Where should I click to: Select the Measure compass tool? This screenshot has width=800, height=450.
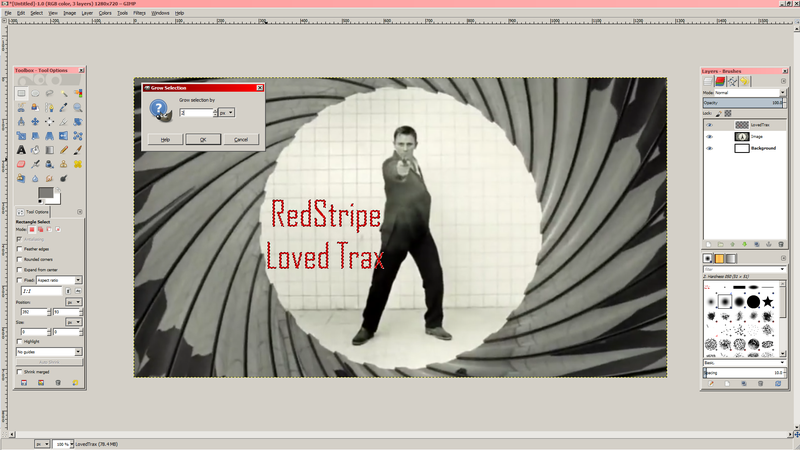point(21,122)
